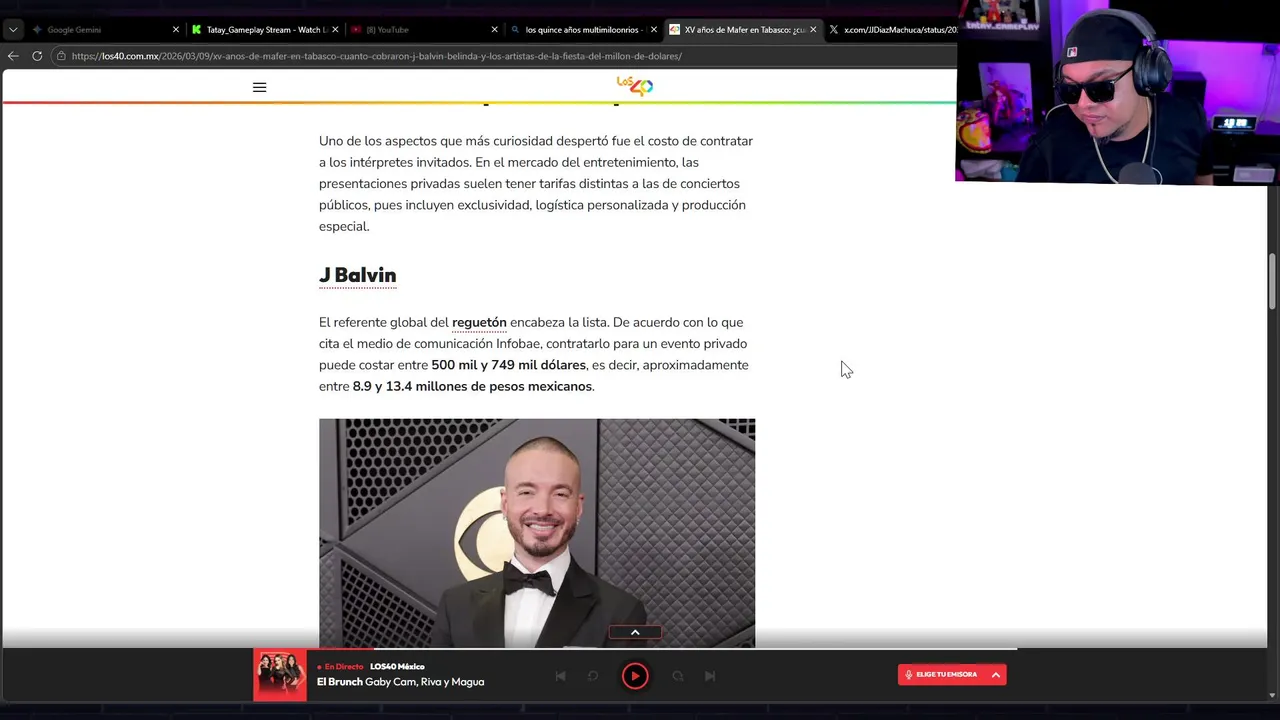1280x720 pixels.
Task: Close the XV años de Mafer tab
Action: [813, 30]
